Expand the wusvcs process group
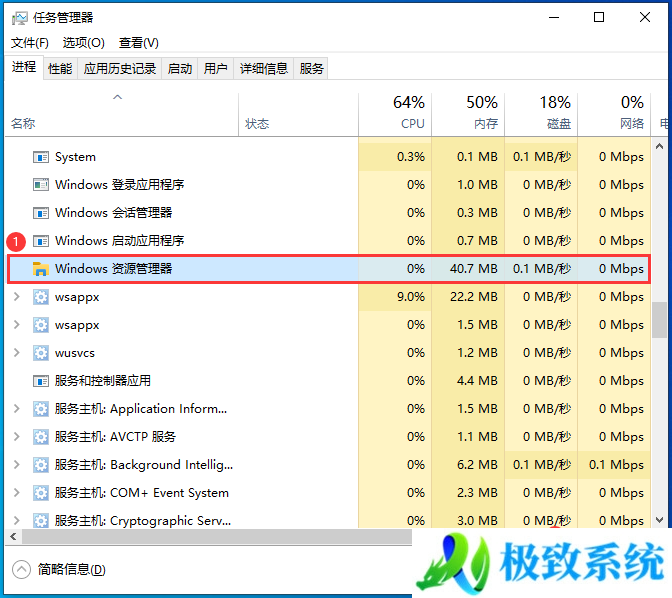The image size is (672, 598). tap(17, 353)
